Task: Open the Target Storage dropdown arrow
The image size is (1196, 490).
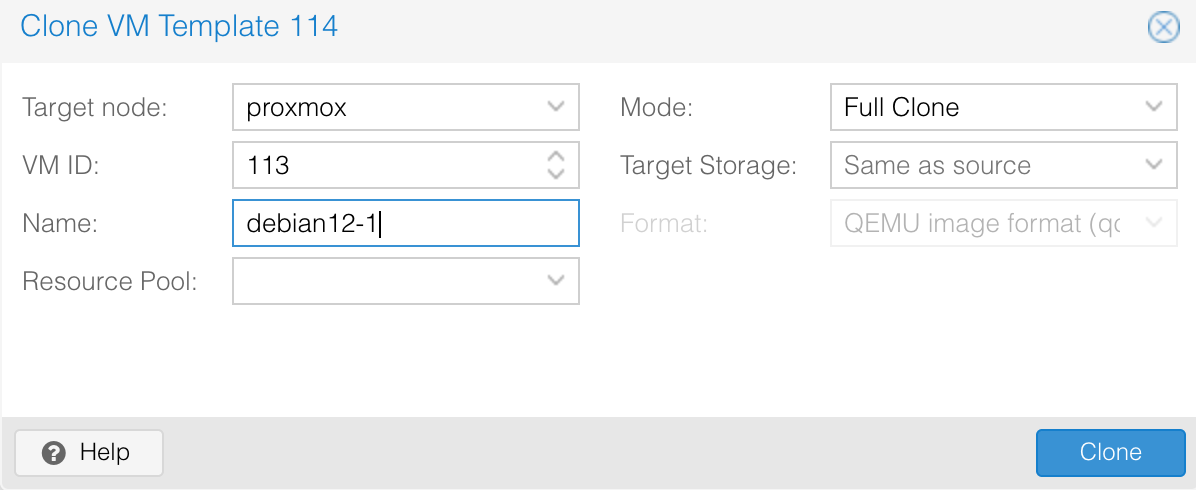Action: pos(1154,165)
